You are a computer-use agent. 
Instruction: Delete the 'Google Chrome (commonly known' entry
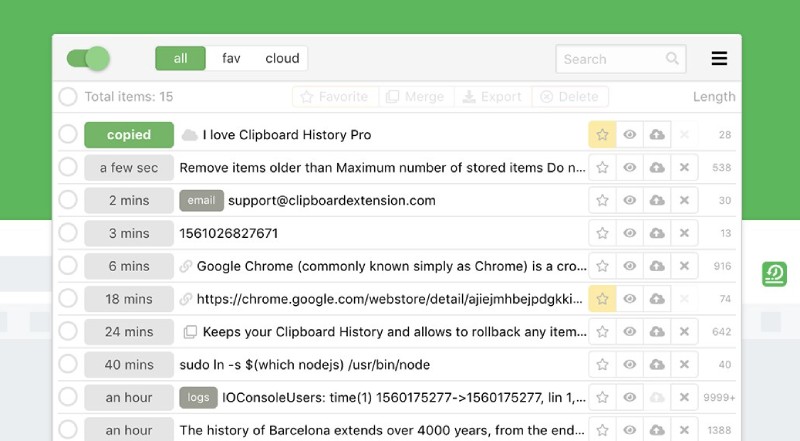click(x=684, y=266)
